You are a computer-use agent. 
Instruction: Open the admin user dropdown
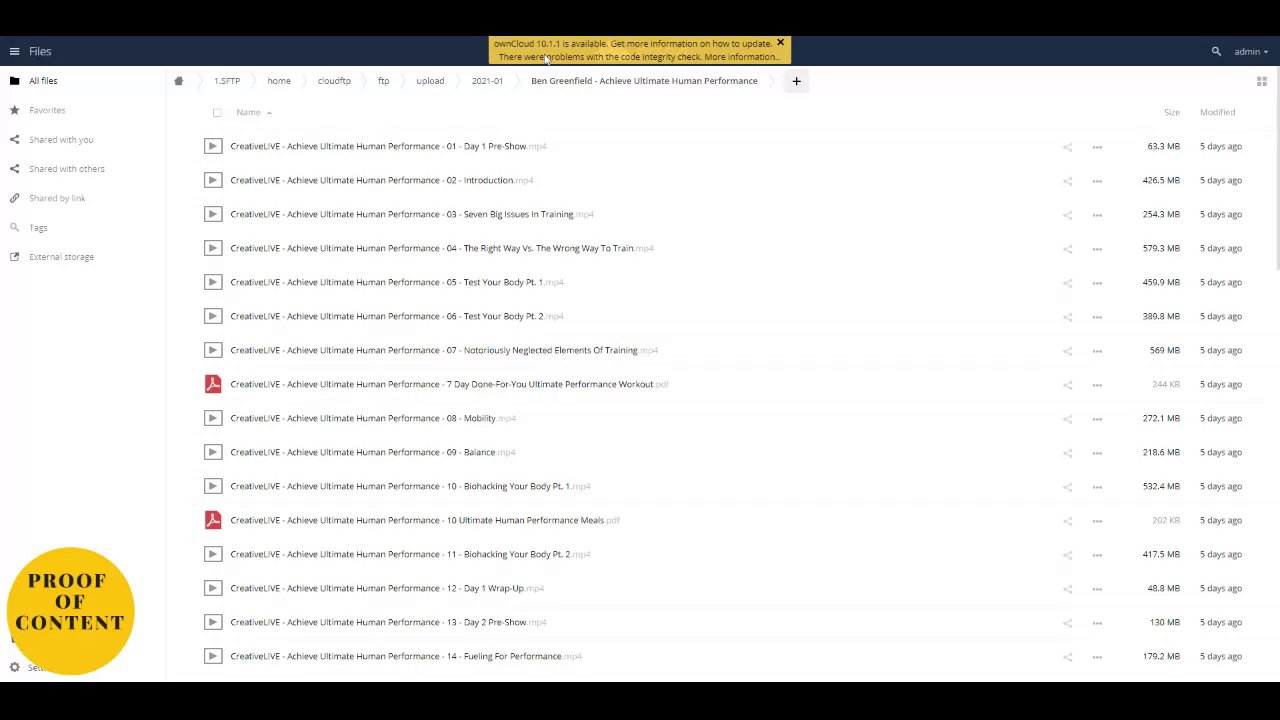point(1251,51)
